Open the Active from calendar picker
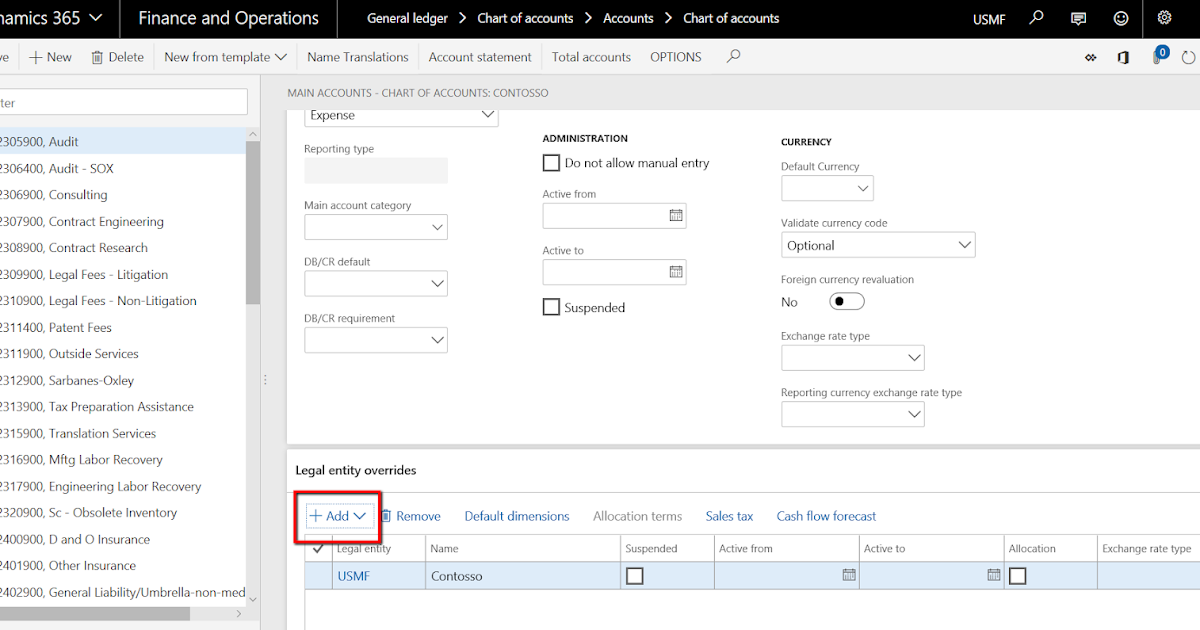The image size is (1200, 630). [x=675, y=215]
